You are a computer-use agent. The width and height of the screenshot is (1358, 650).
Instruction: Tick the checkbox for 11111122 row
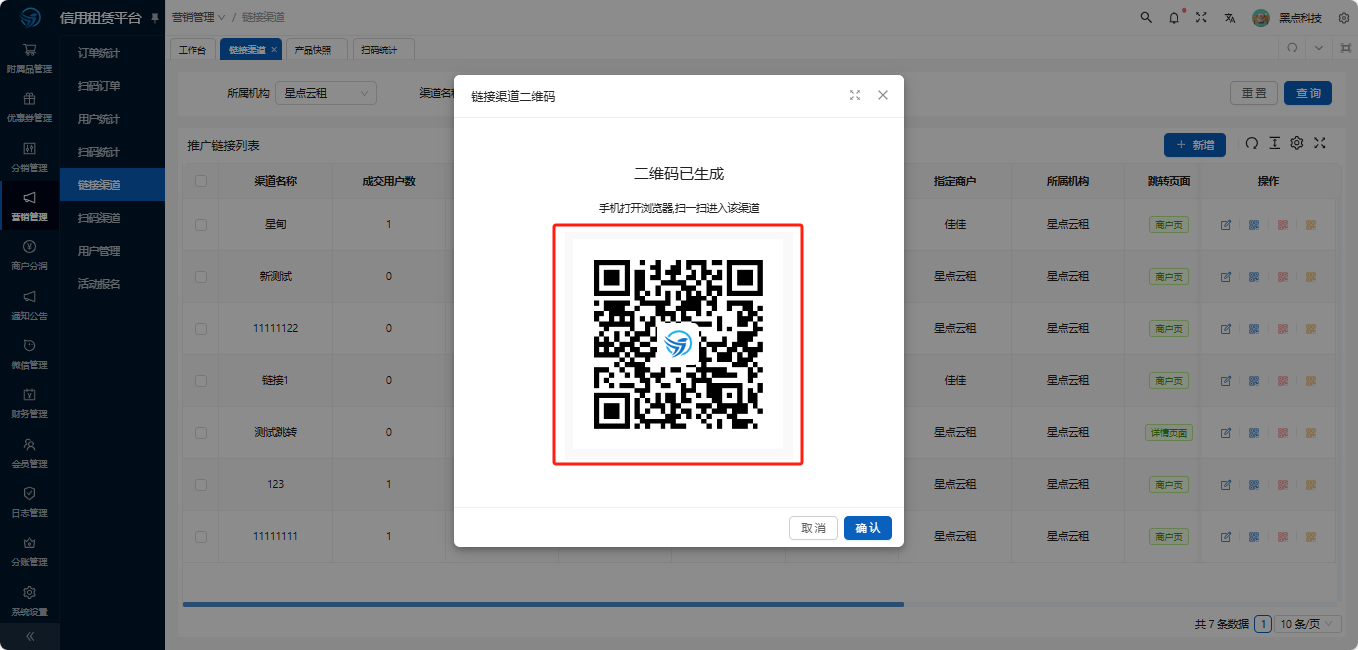click(x=201, y=329)
